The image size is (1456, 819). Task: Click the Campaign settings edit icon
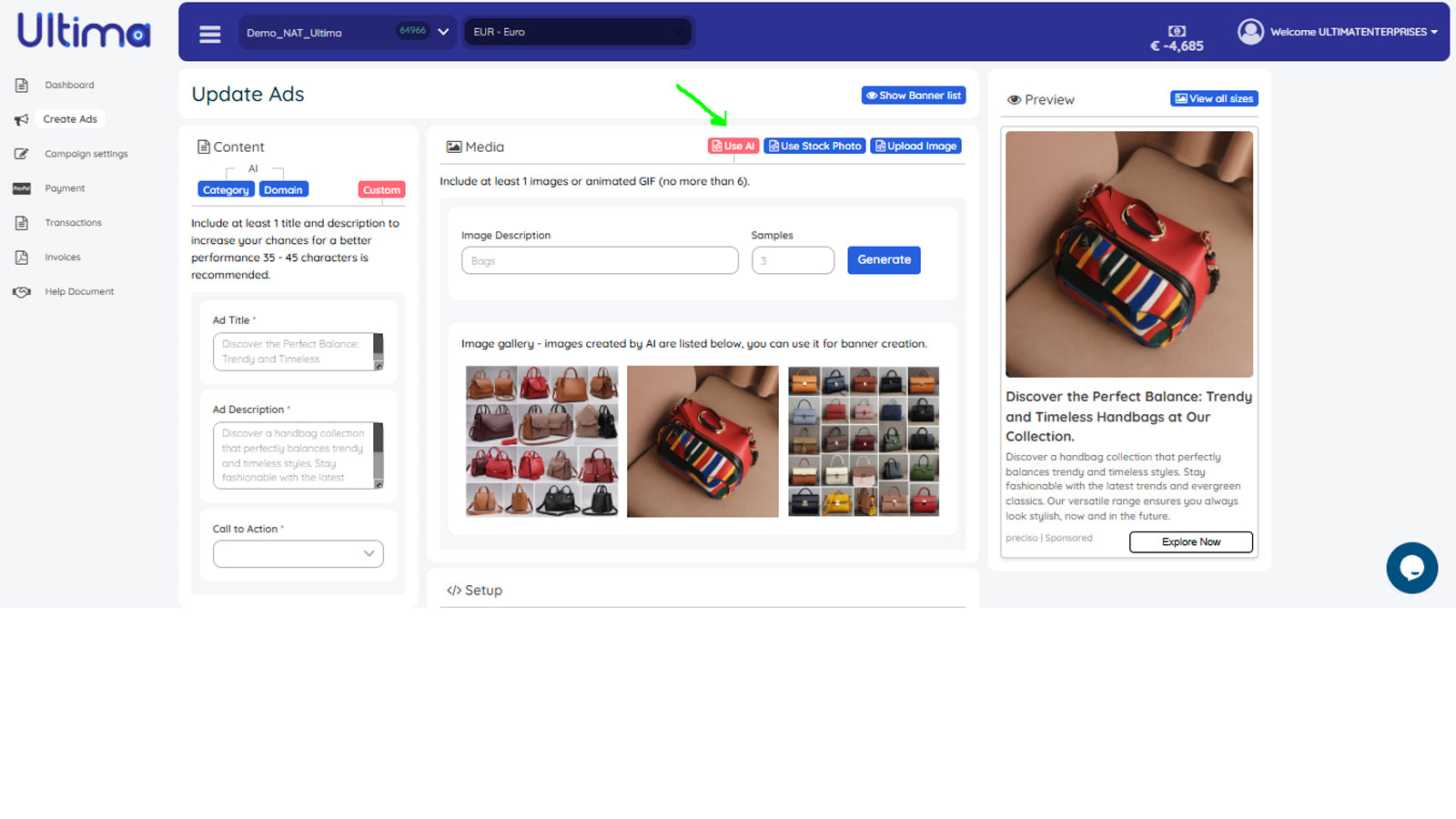[22, 154]
